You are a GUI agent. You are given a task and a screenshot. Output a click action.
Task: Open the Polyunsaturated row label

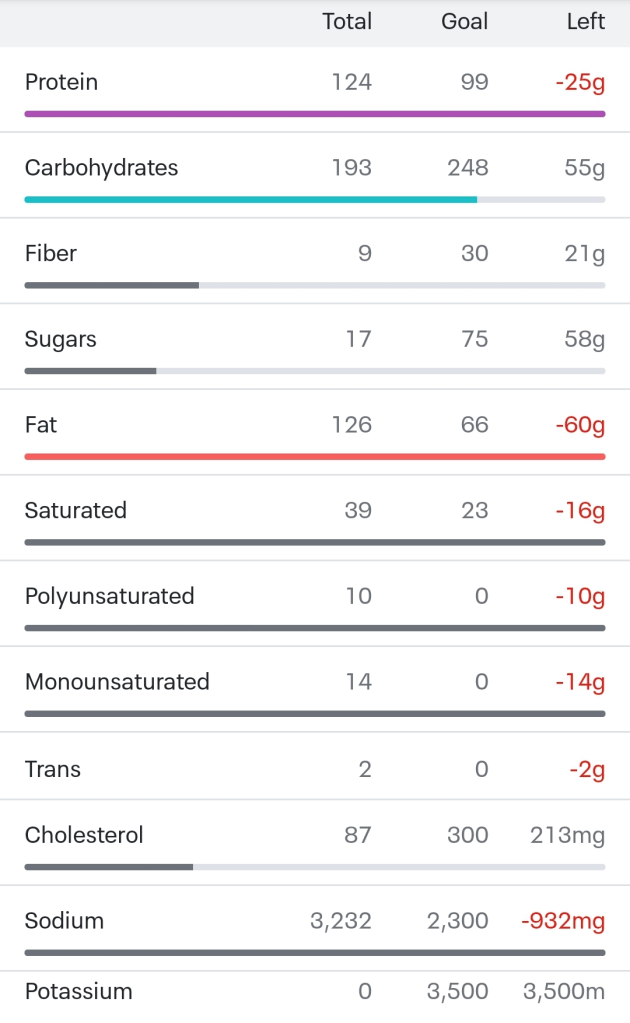tap(109, 597)
